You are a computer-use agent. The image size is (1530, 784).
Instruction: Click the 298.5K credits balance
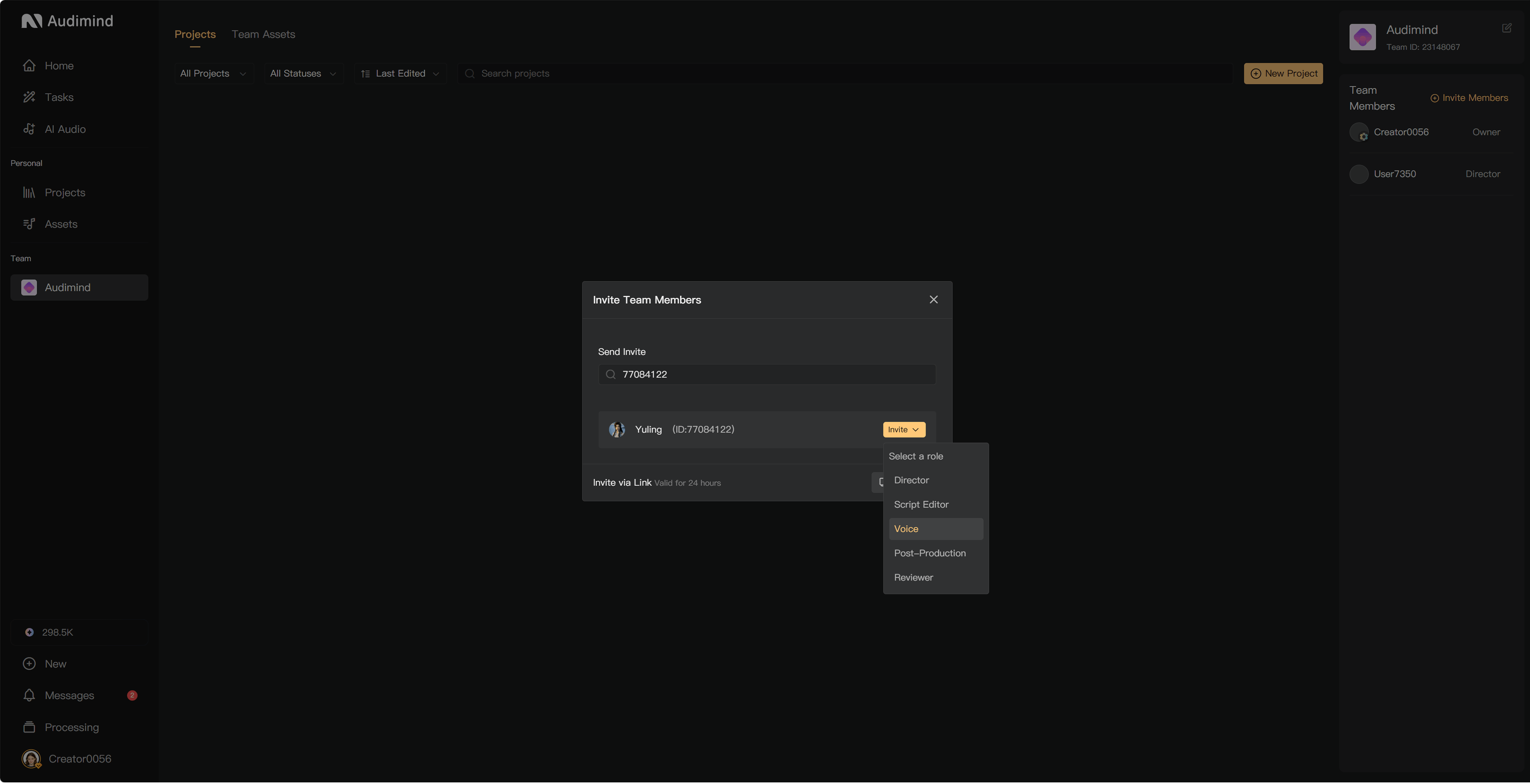(79, 633)
